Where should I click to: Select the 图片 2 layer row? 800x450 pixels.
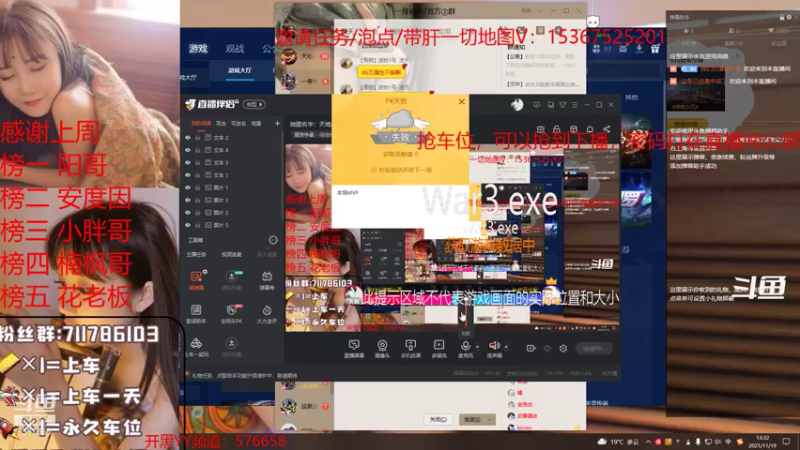(233, 213)
